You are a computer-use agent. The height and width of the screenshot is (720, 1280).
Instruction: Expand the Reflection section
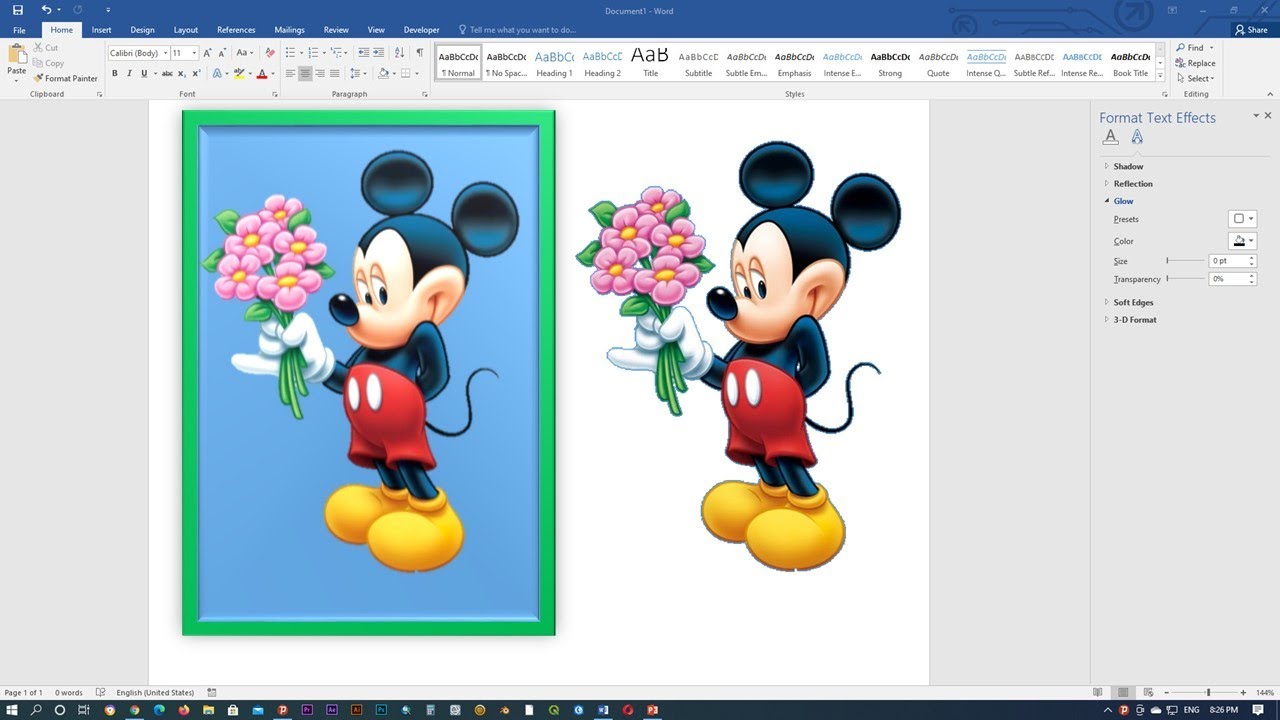click(1132, 184)
